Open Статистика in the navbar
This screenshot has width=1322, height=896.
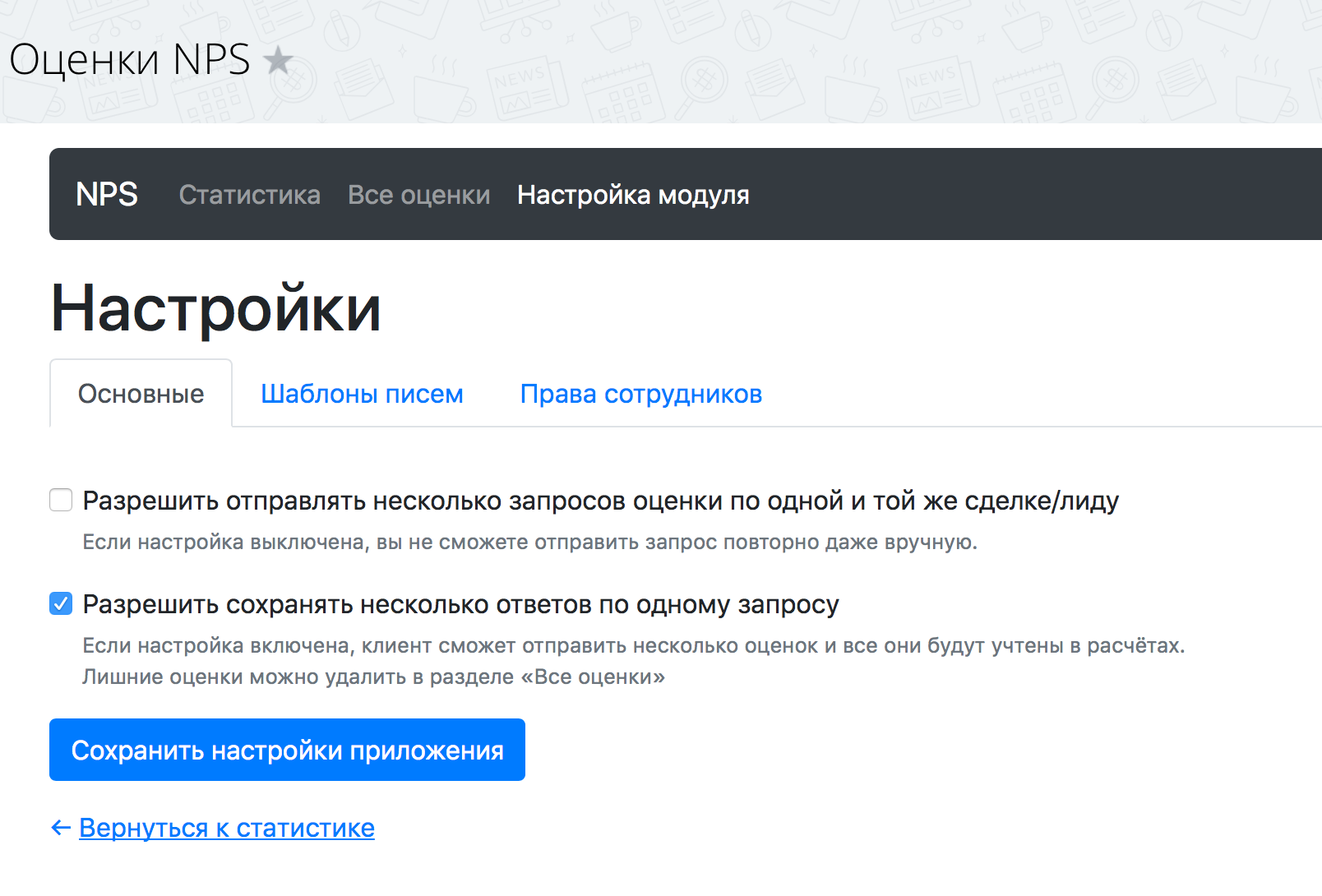(x=249, y=195)
